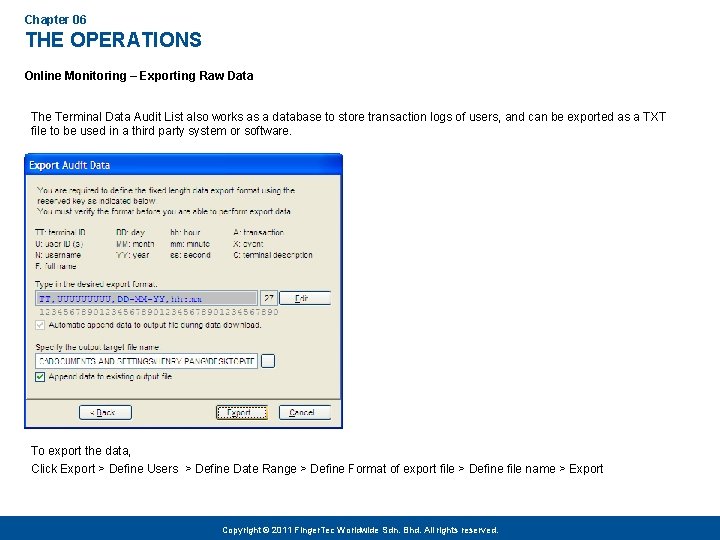Uncheck Append data to existing output file
This screenshot has width=720, height=540.
(40, 377)
